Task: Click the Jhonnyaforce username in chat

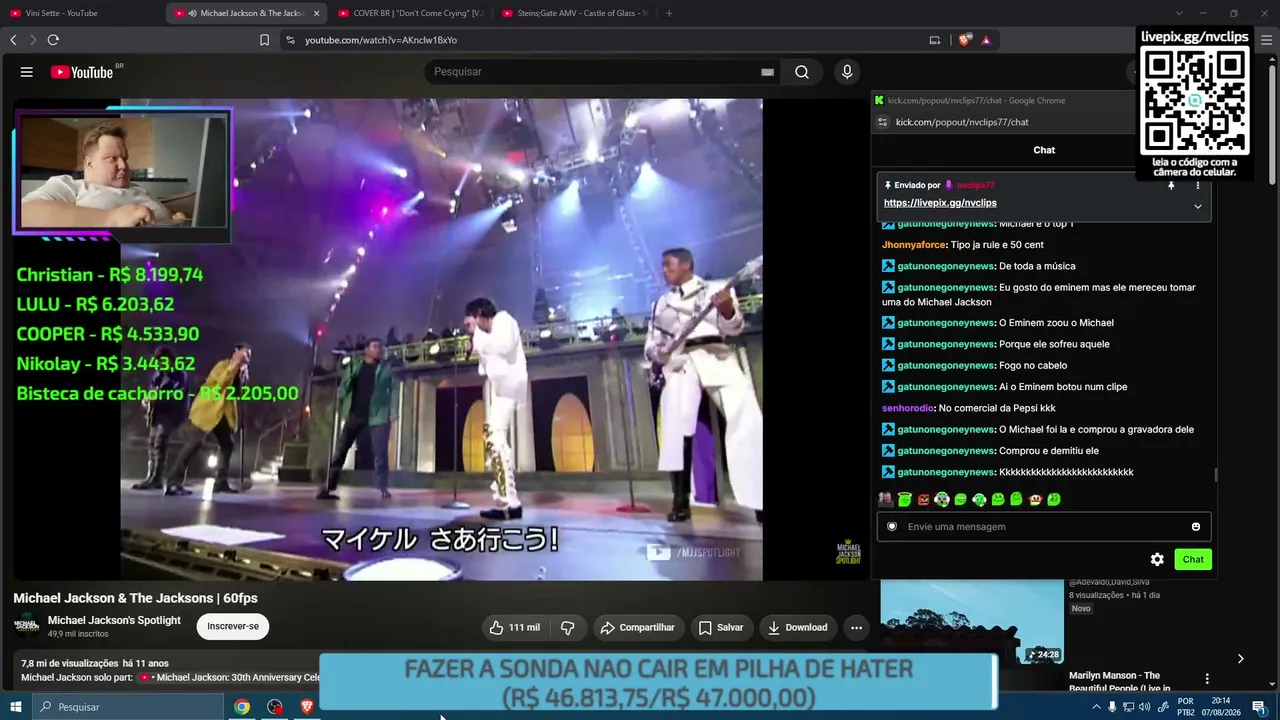Action: (x=914, y=245)
